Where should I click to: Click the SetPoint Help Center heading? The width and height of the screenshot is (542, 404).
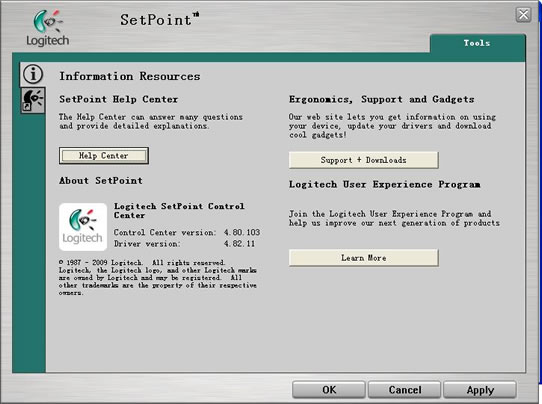pos(119,99)
